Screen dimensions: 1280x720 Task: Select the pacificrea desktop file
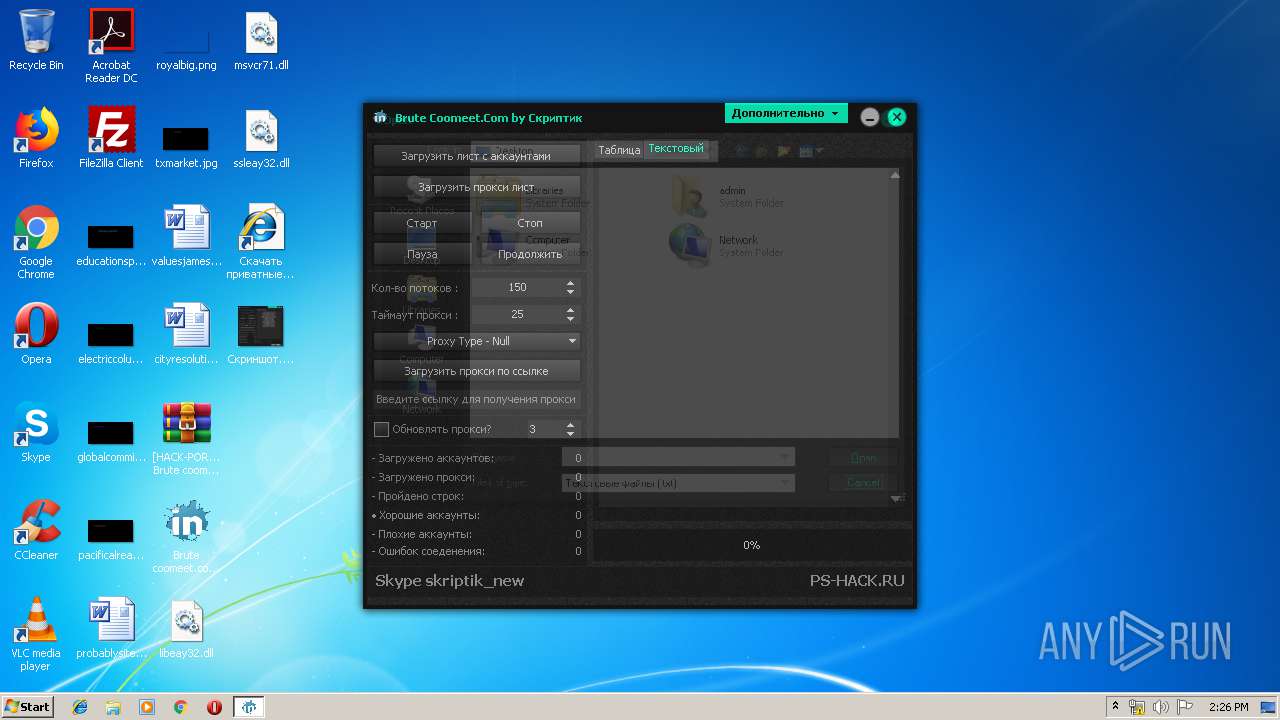111,540
